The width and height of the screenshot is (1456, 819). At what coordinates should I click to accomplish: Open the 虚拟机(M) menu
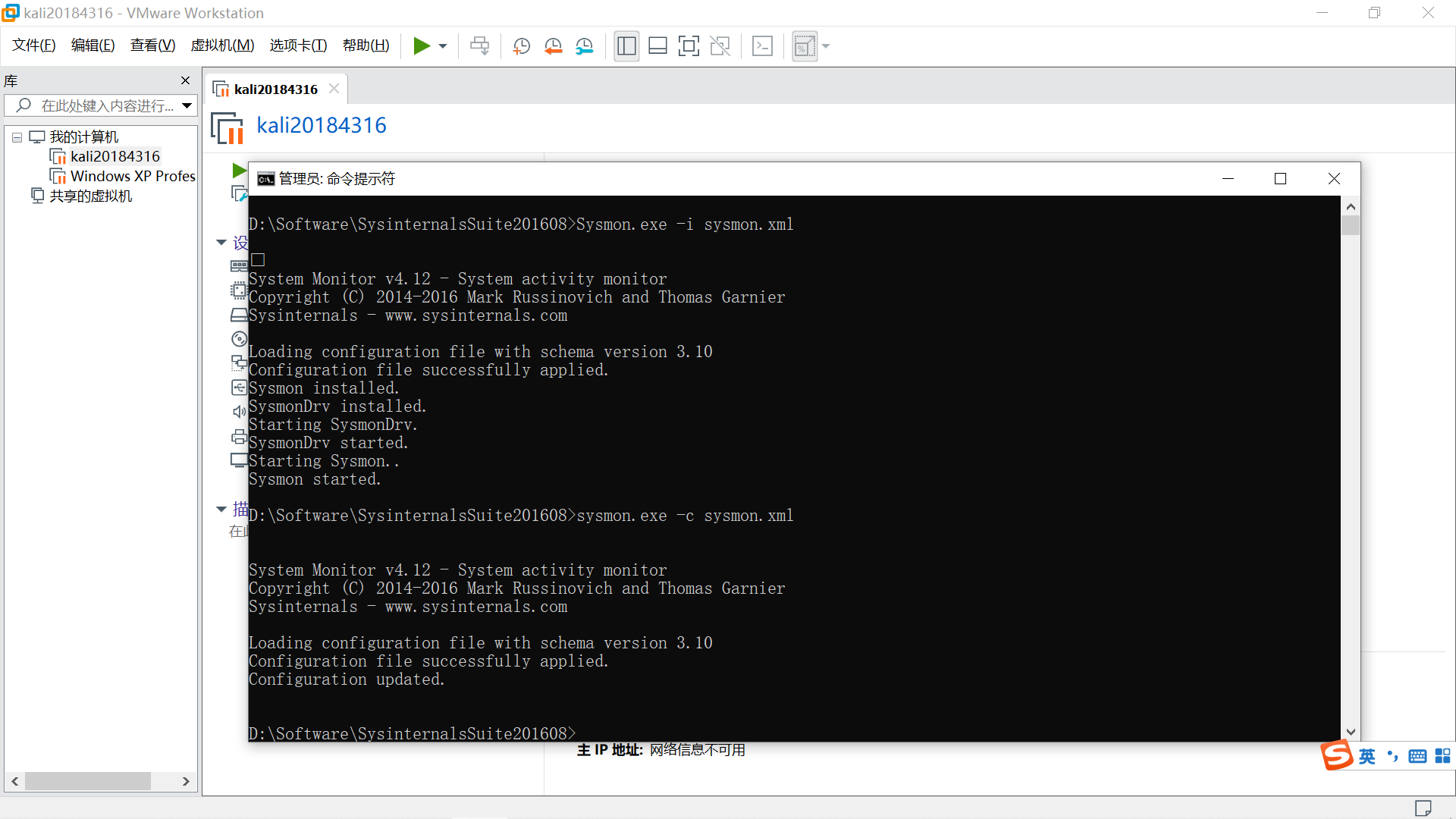[222, 45]
